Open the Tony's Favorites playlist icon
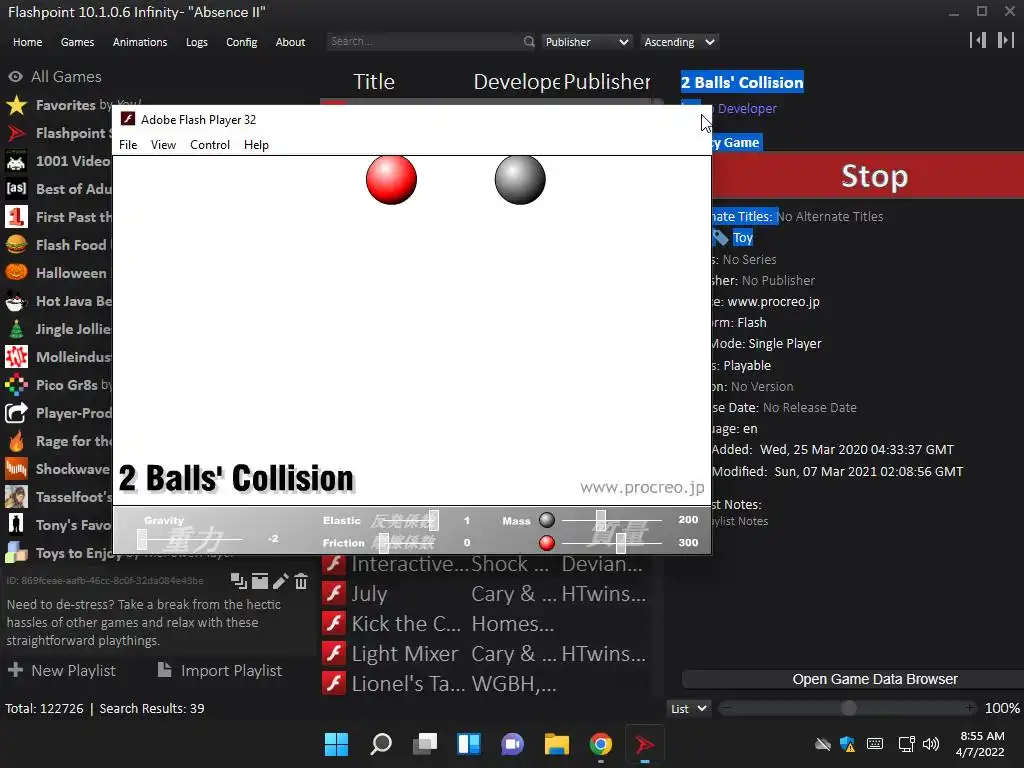The image size is (1024, 768). [x=16, y=524]
